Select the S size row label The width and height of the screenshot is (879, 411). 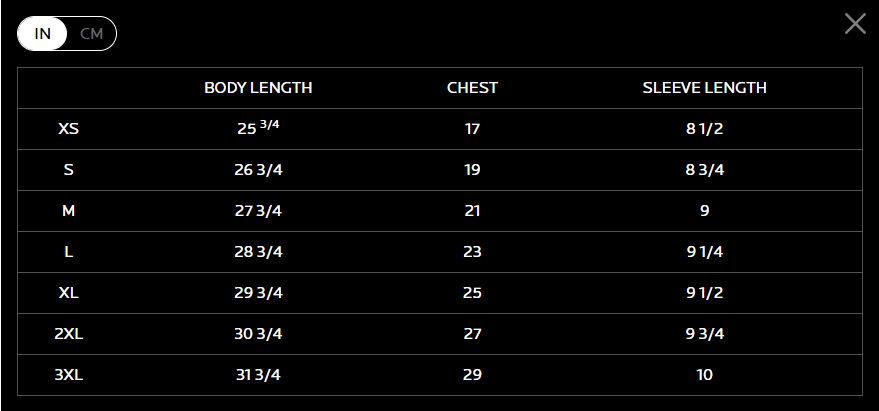tap(68, 170)
